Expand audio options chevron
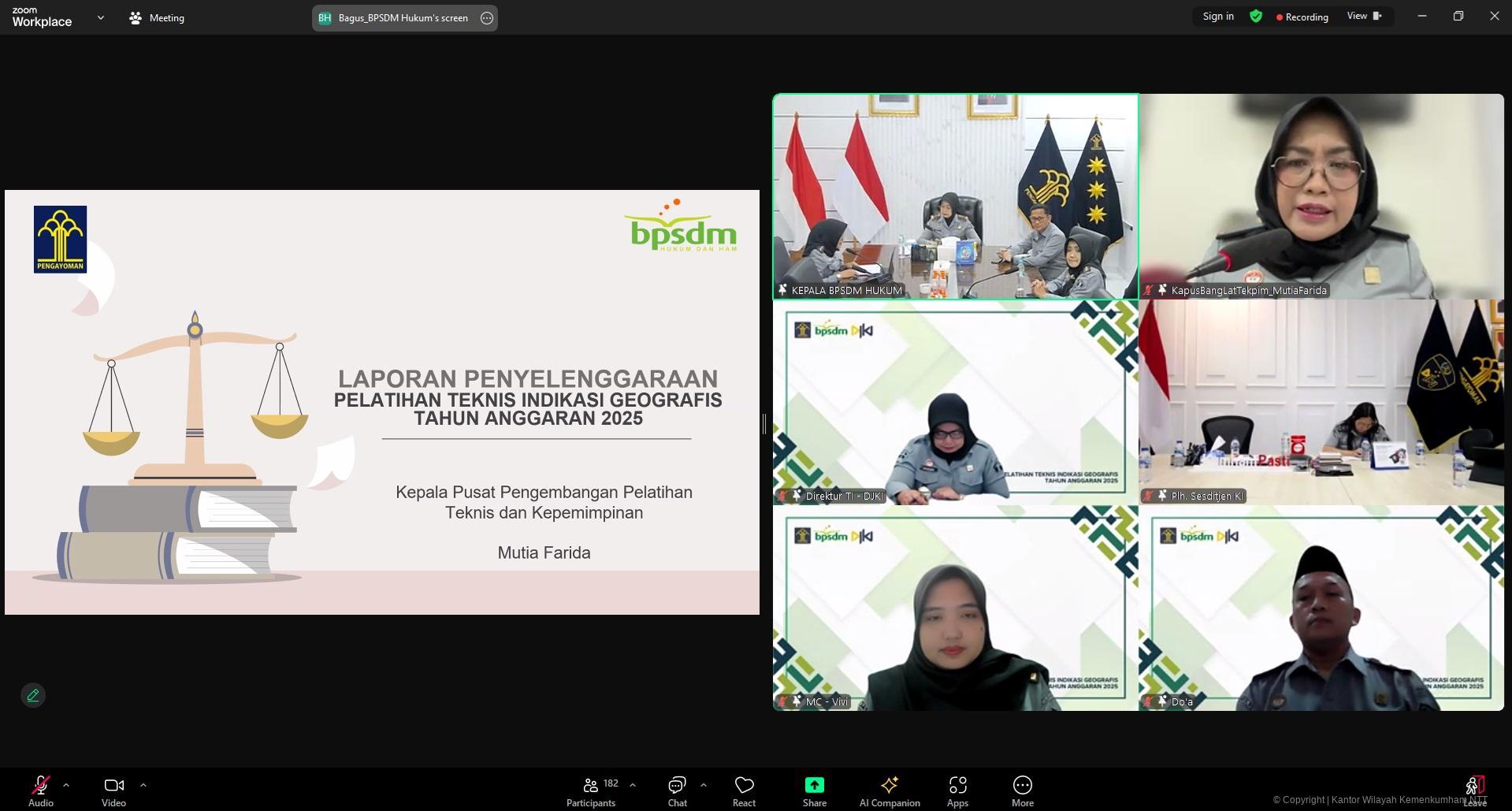Image resolution: width=1512 pixels, height=811 pixels. click(66, 785)
